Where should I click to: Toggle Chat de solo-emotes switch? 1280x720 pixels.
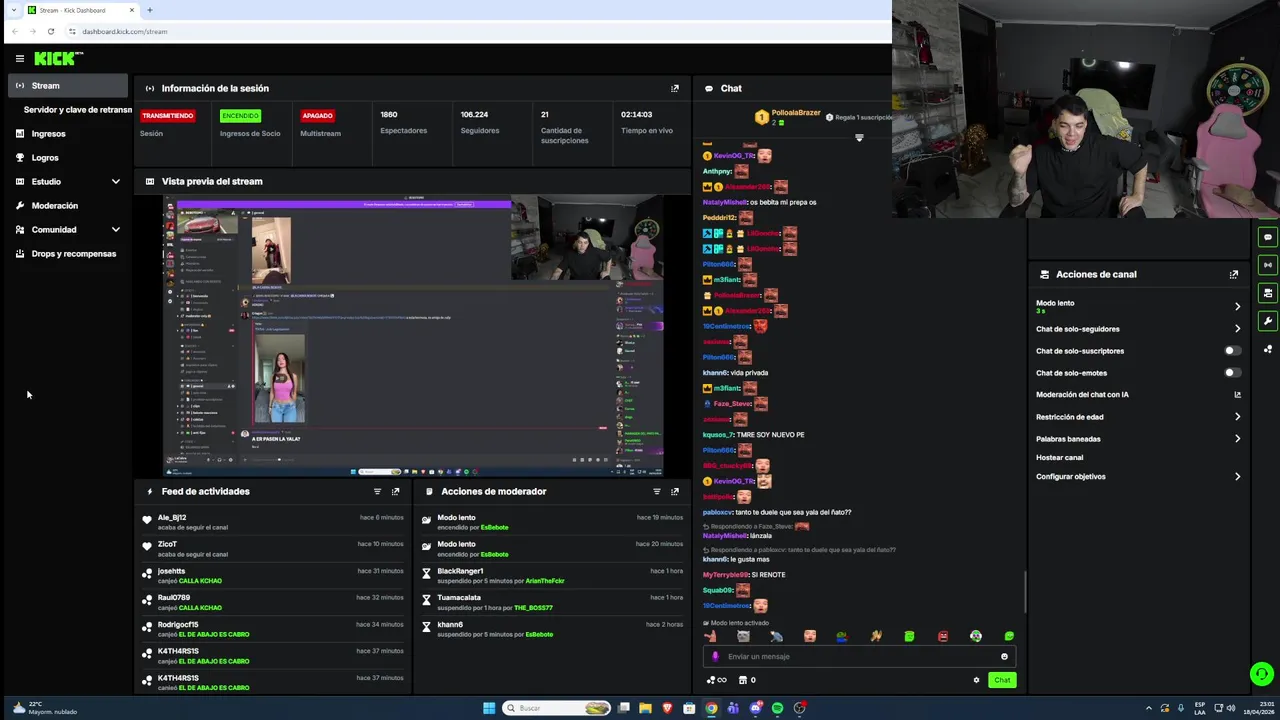click(1232, 373)
